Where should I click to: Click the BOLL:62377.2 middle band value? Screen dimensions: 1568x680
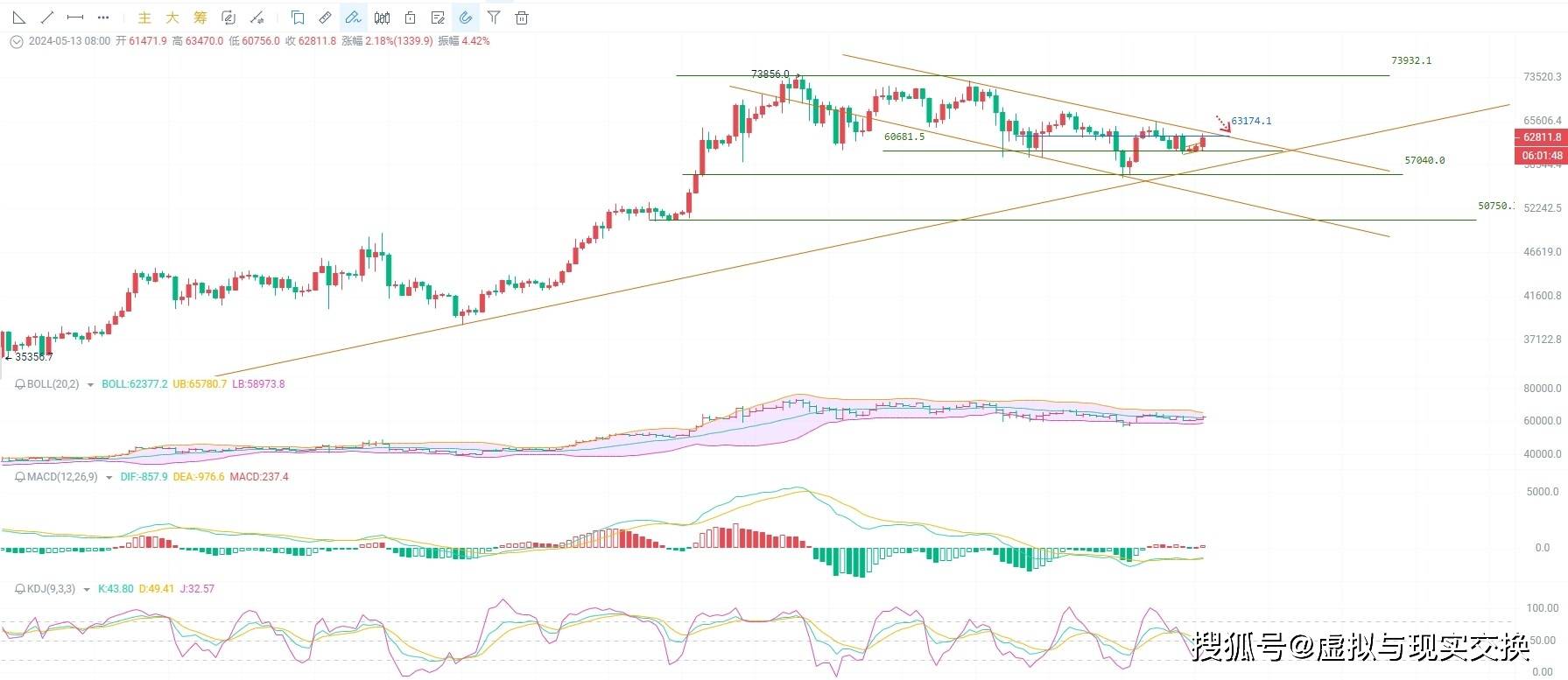click(135, 384)
